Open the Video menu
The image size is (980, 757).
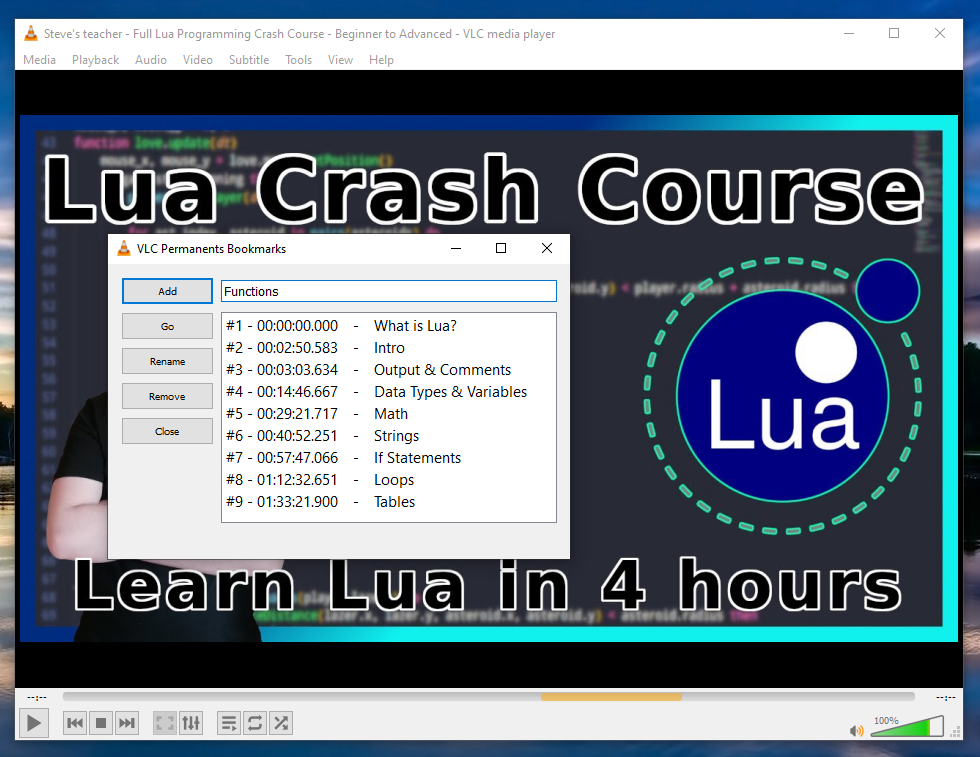click(x=198, y=60)
